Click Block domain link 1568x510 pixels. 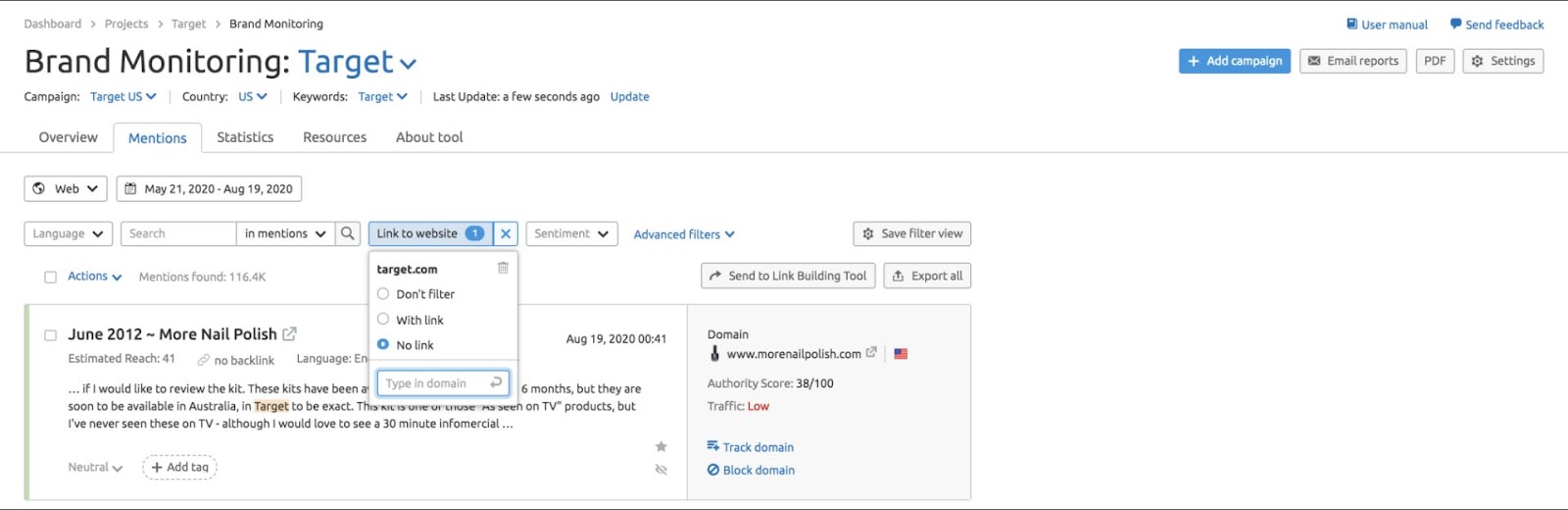(x=751, y=470)
